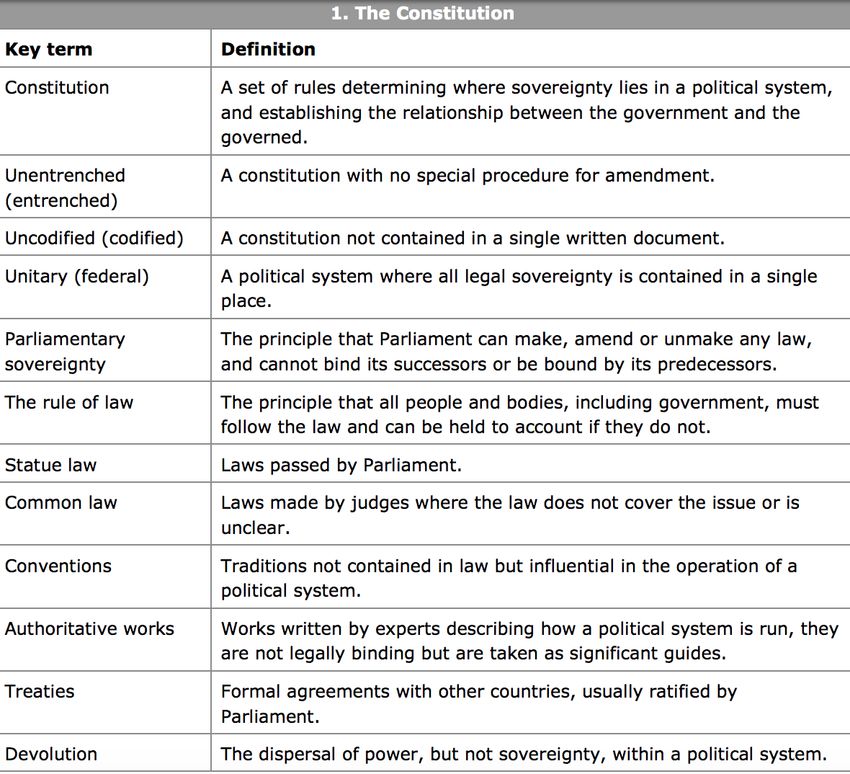This screenshot has width=850, height=774.
Task: Select the 'Conventions' key term
Action: pyautogui.click(x=58, y=566)
